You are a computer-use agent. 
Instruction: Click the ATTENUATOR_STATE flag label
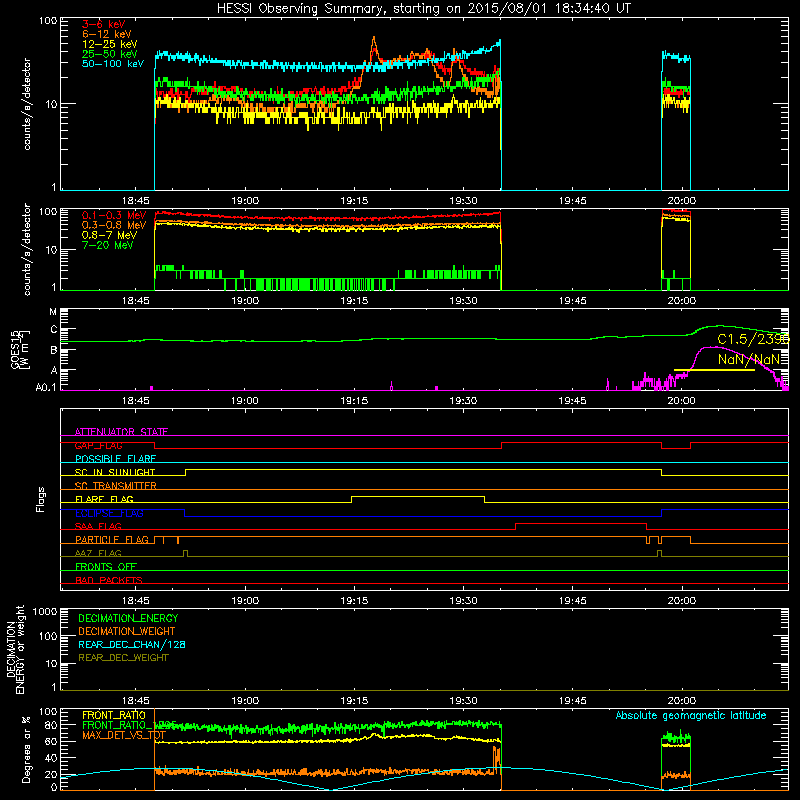point(121,432)
